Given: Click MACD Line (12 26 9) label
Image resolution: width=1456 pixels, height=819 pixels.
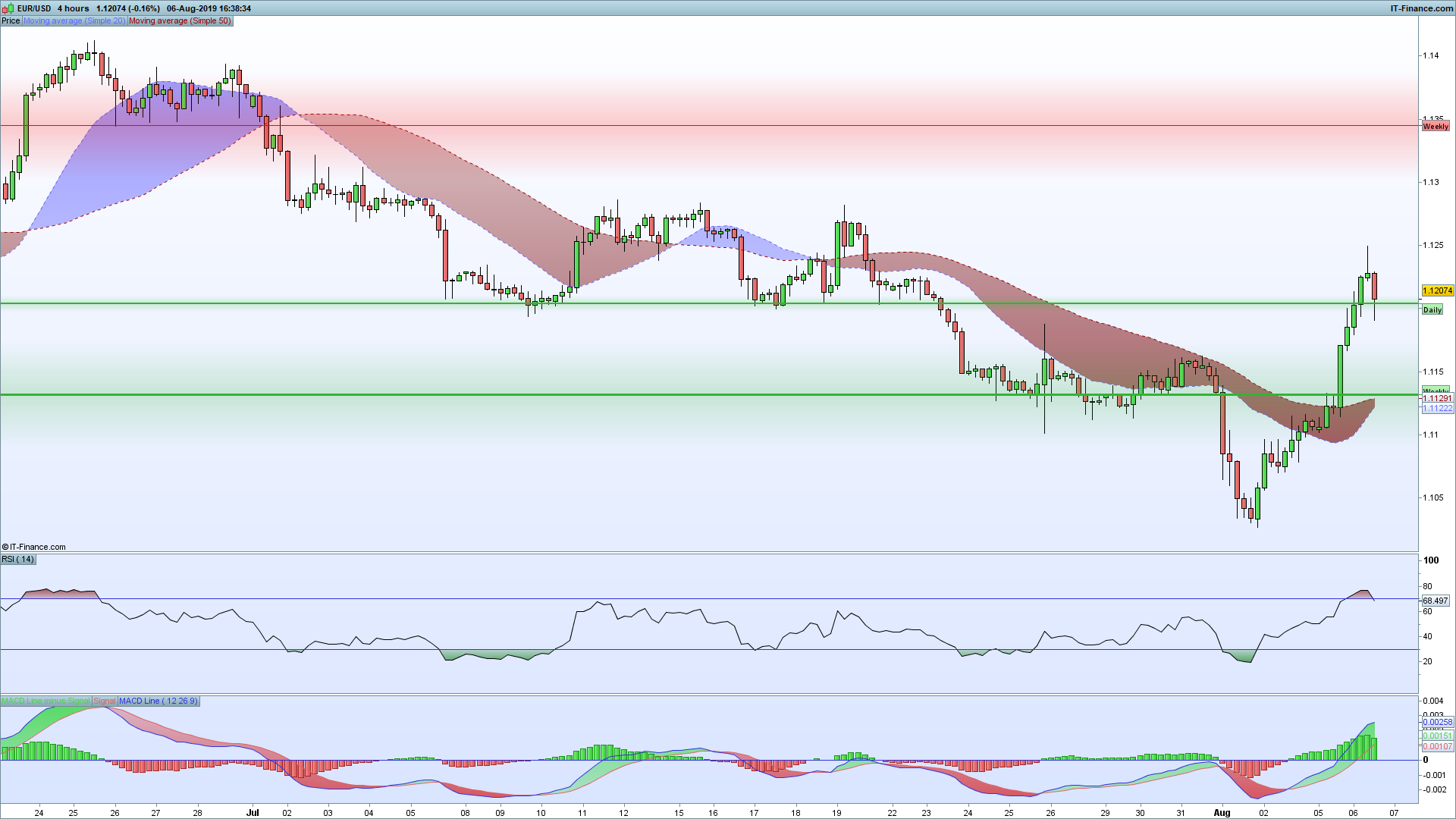Looking at the screenshot, I should pyautogui.click(x=158, y=701).
